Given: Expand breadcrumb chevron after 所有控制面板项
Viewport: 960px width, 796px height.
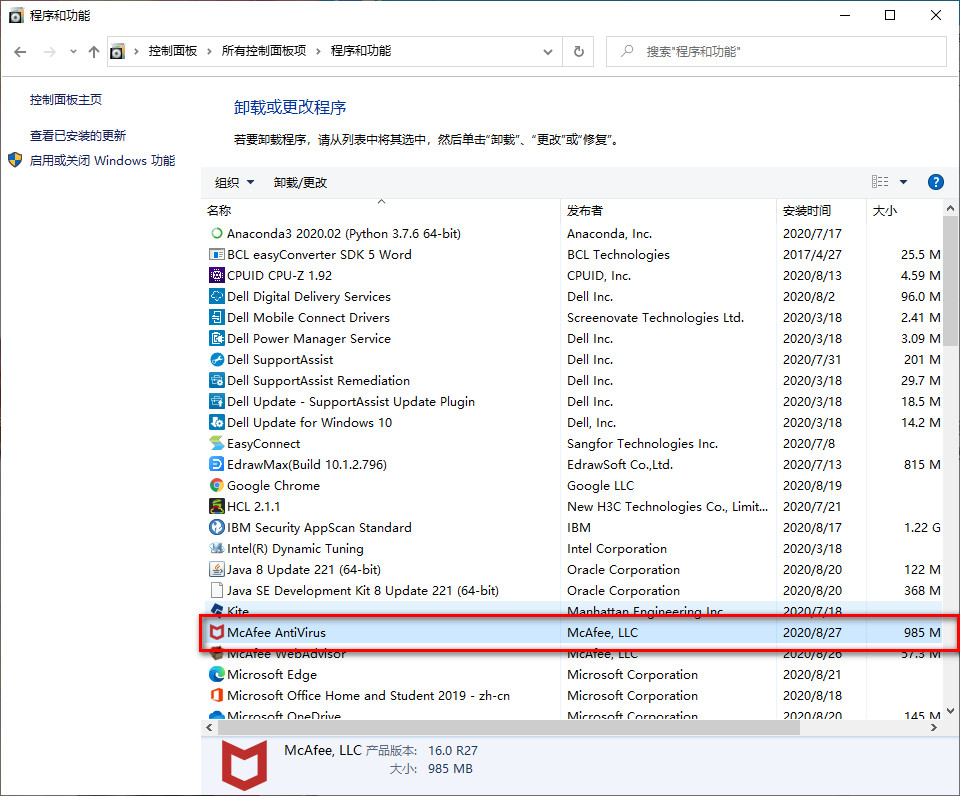Looking at the screenshot, I should point(318,51).
